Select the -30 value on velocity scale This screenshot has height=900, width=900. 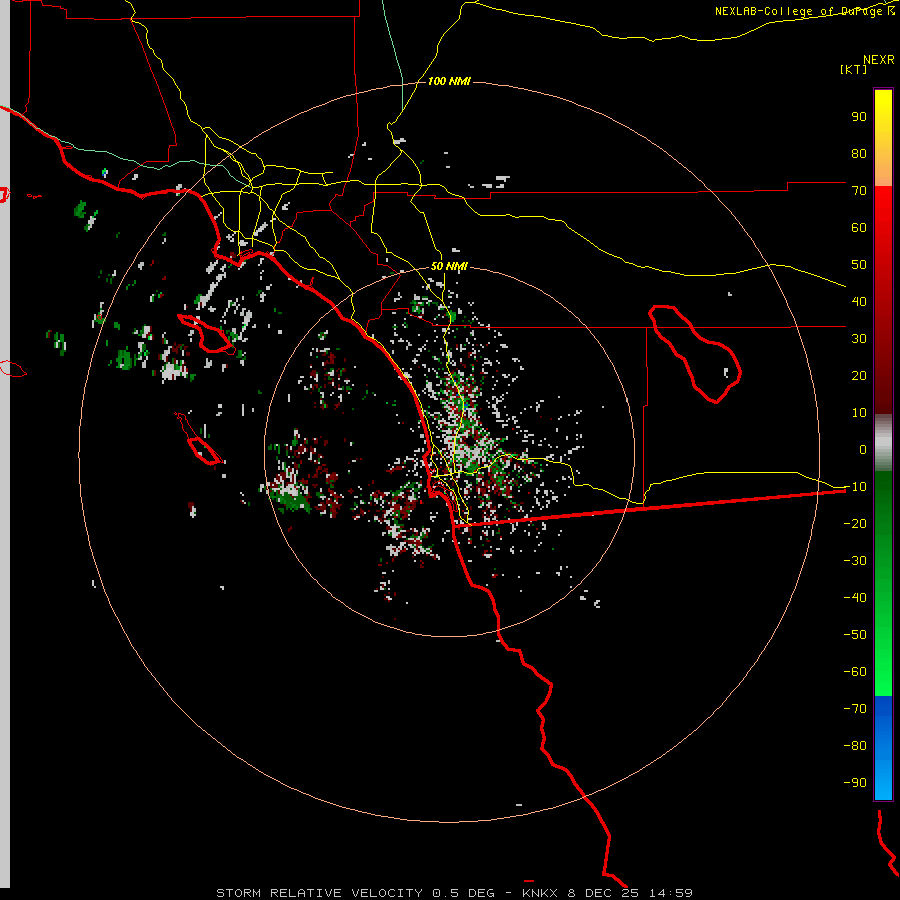click(855, 560)
